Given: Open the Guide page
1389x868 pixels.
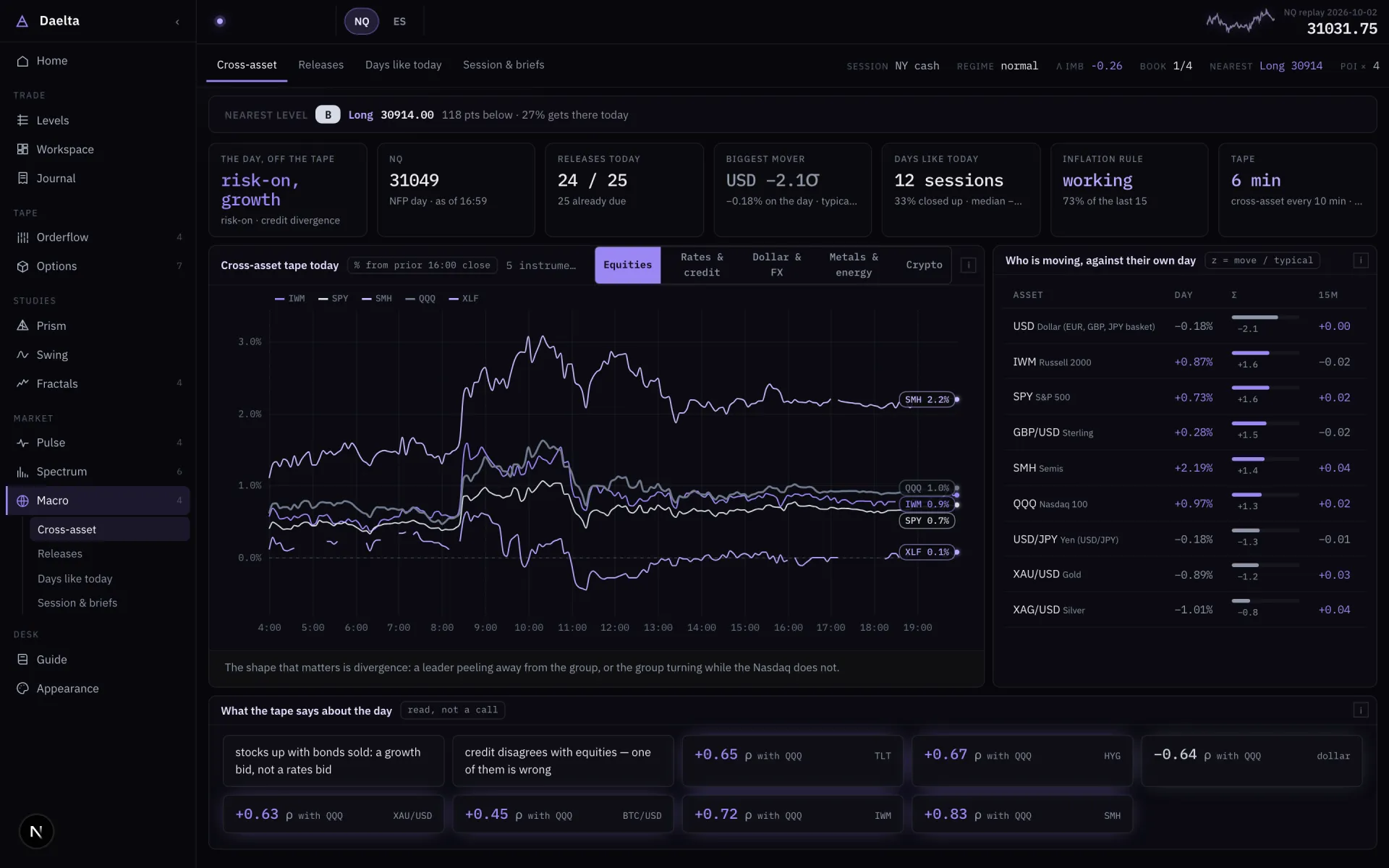Looking at the screenshot, I should point(98,660).
